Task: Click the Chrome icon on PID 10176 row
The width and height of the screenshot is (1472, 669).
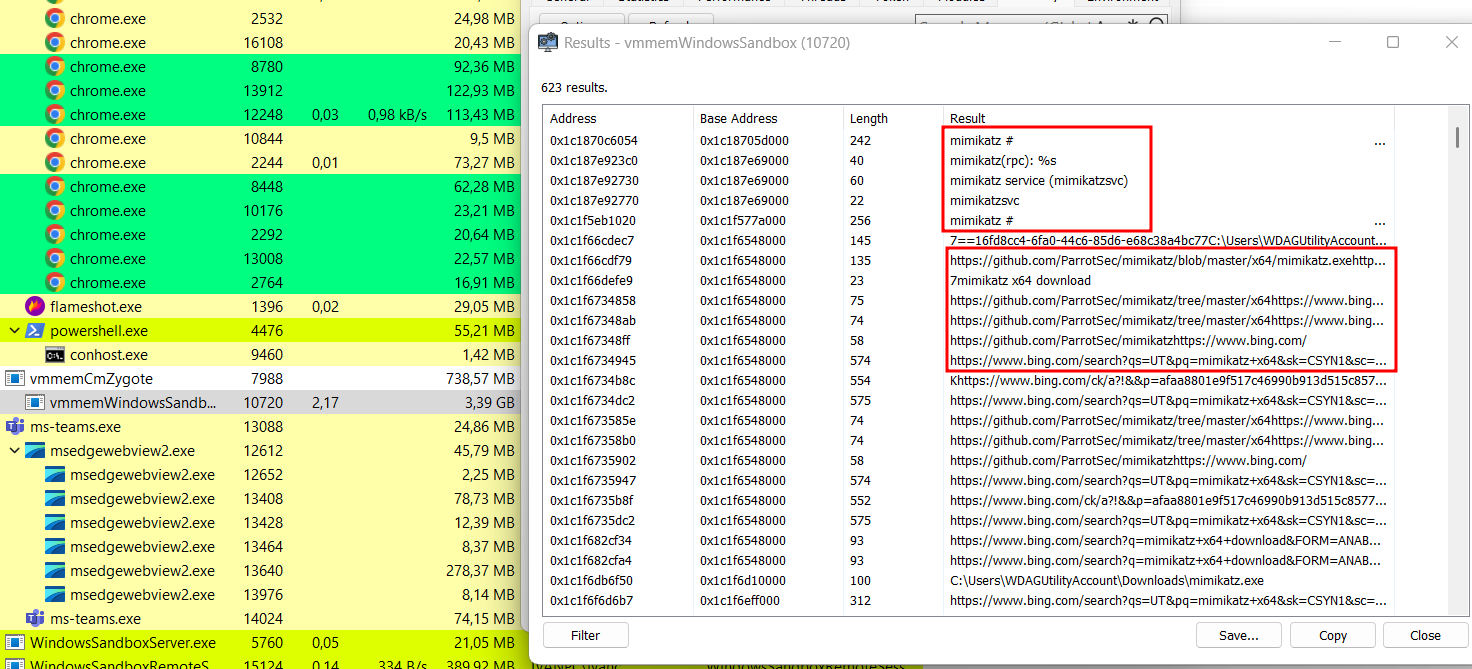Action: coord(55,211)
